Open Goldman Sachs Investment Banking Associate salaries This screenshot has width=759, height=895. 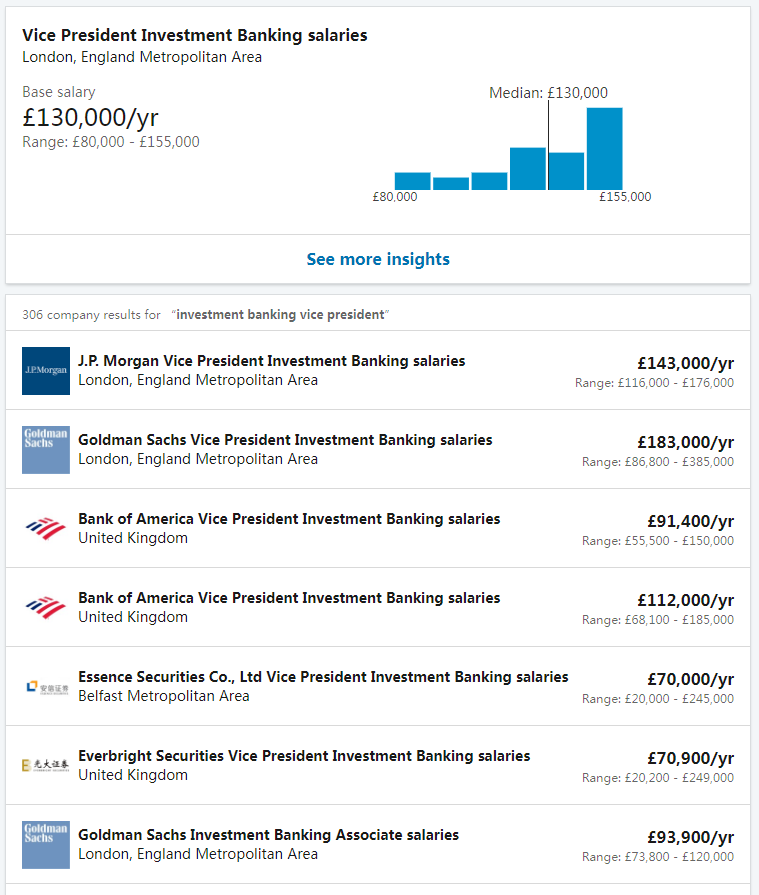click(x=268, y=835)
